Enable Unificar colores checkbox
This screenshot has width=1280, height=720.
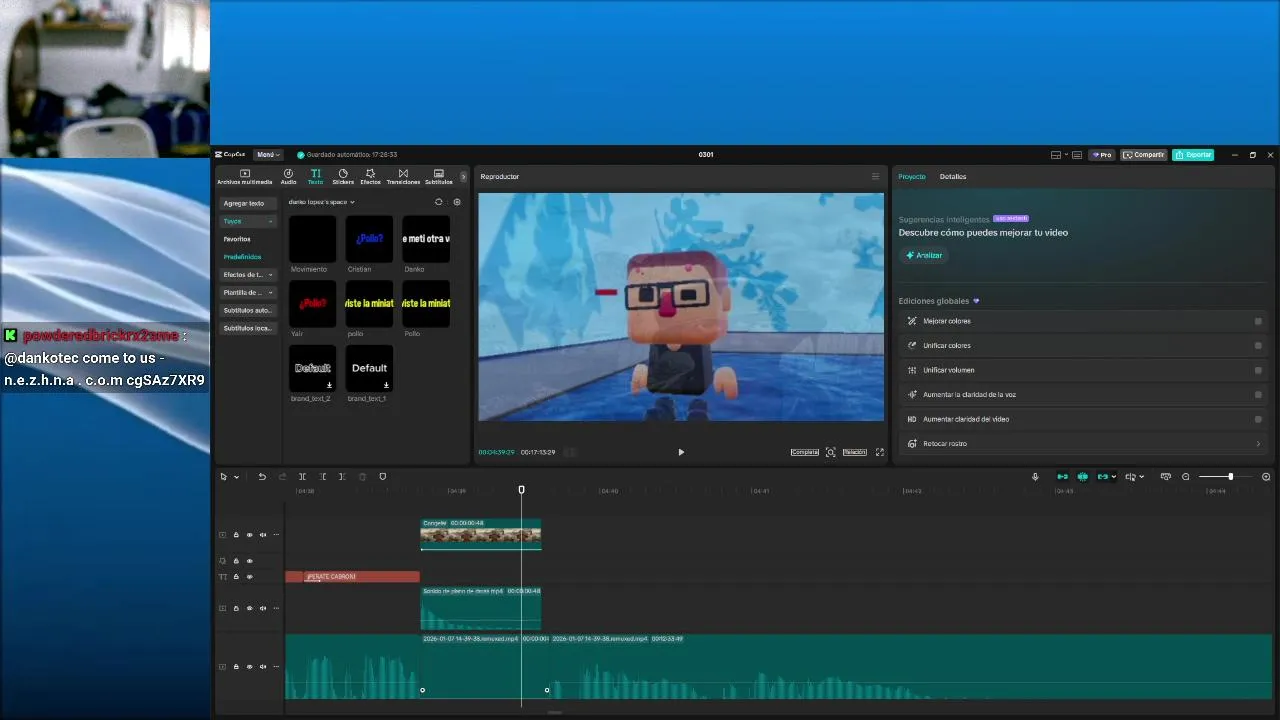tap(1258, 346)
